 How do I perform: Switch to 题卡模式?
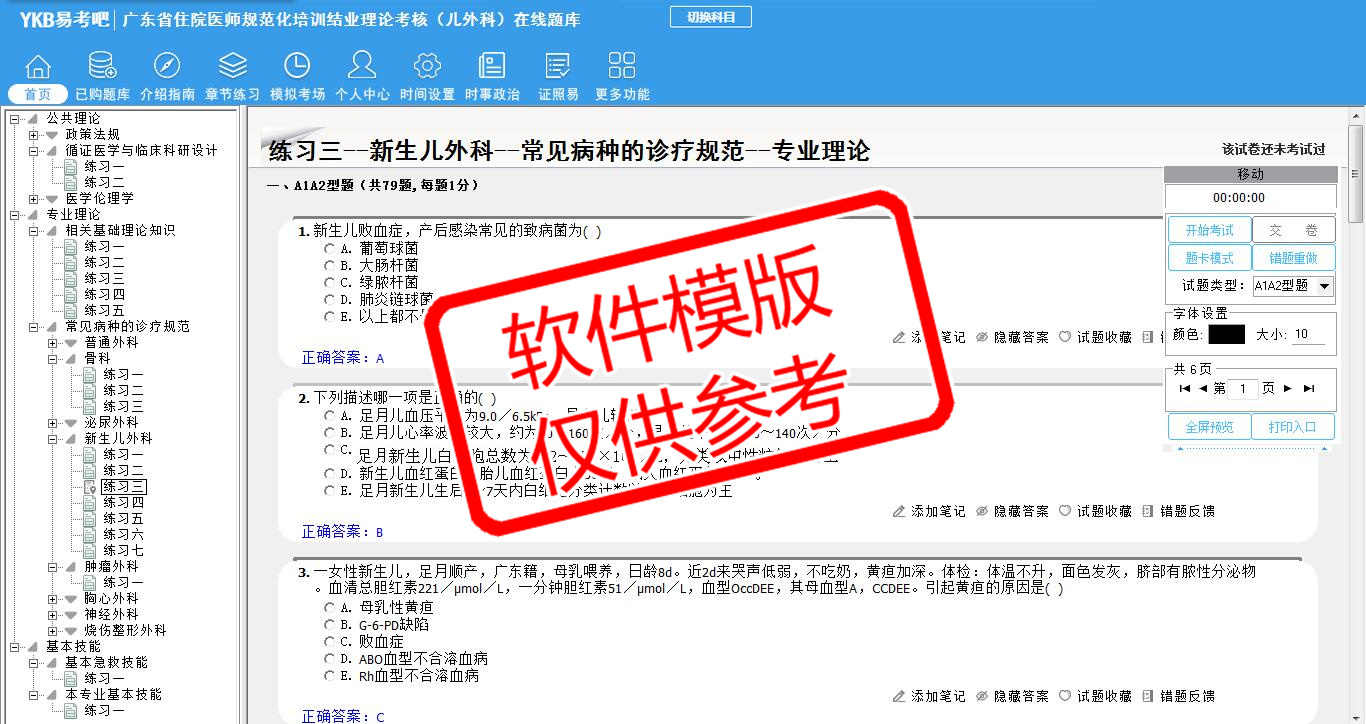1209,258
